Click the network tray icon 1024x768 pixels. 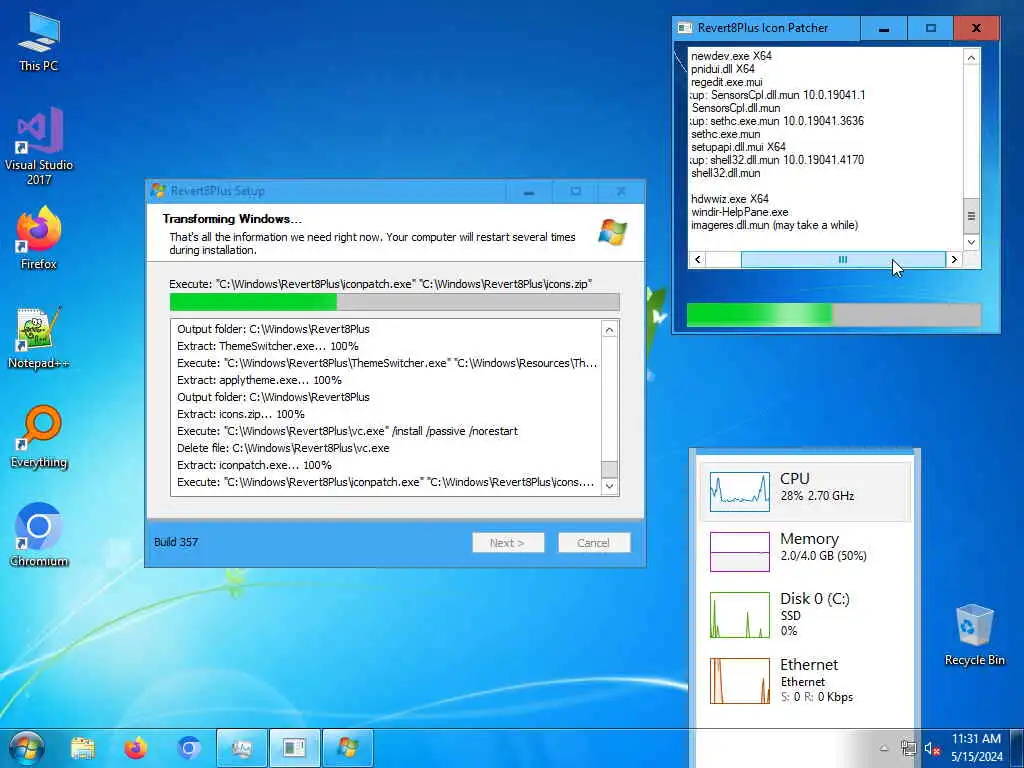(908, 748)
